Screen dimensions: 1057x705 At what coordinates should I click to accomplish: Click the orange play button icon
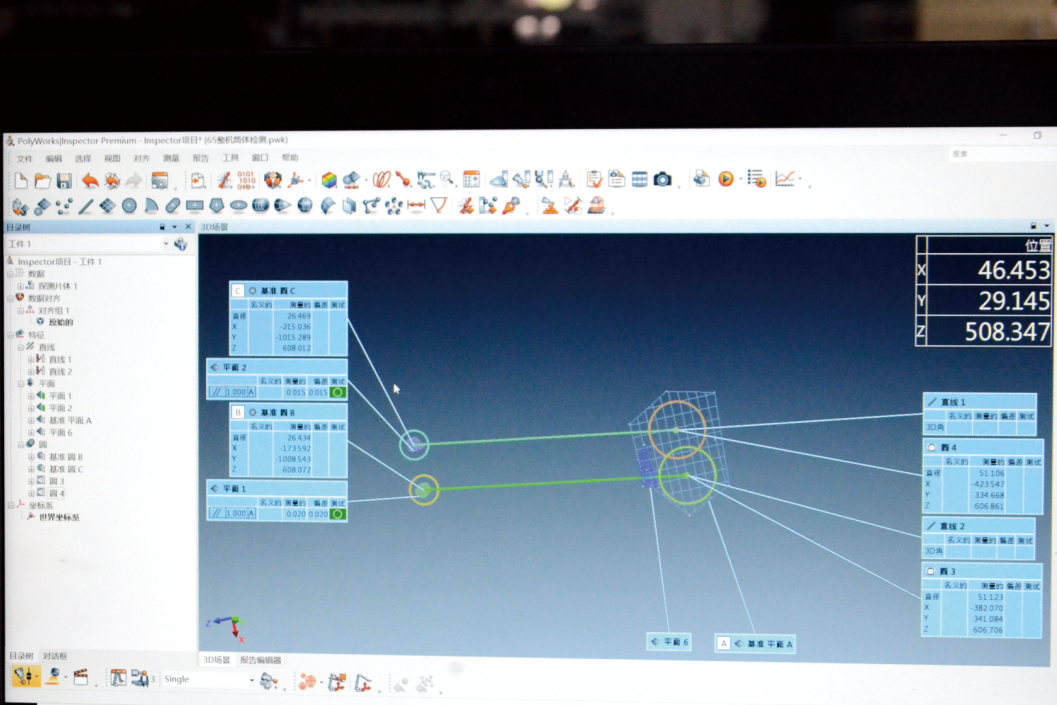click(x=726, y=179)
